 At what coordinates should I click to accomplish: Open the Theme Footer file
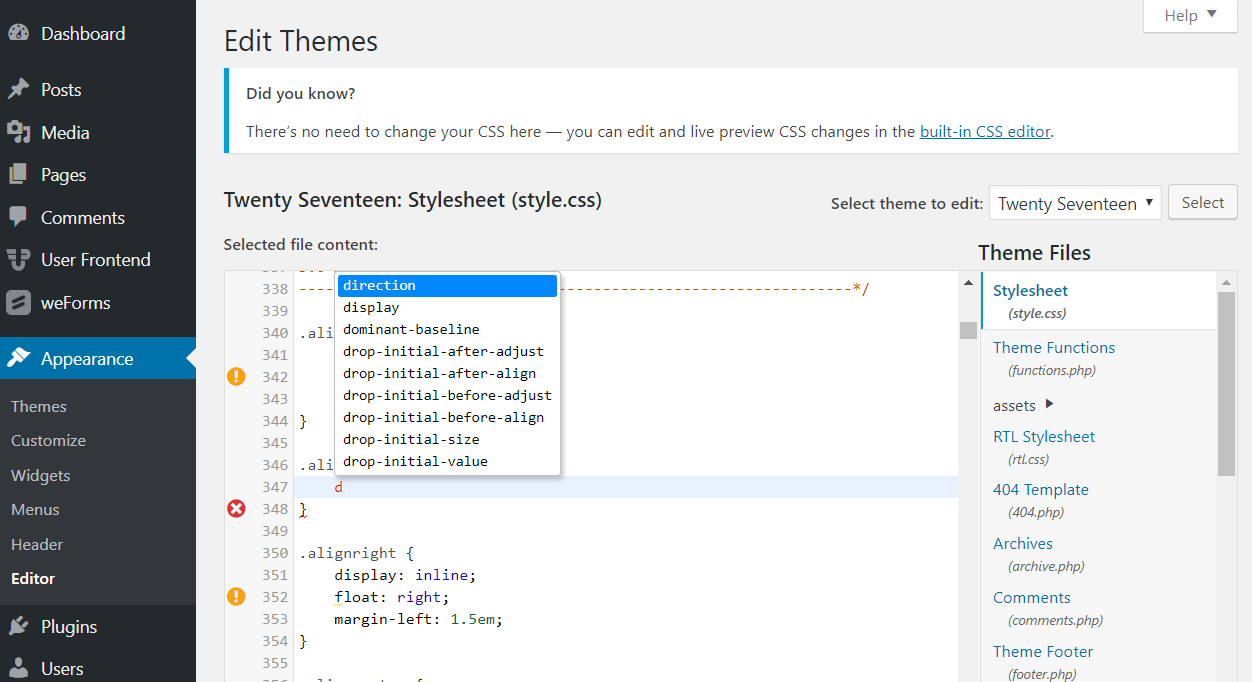click(1043, 651)
